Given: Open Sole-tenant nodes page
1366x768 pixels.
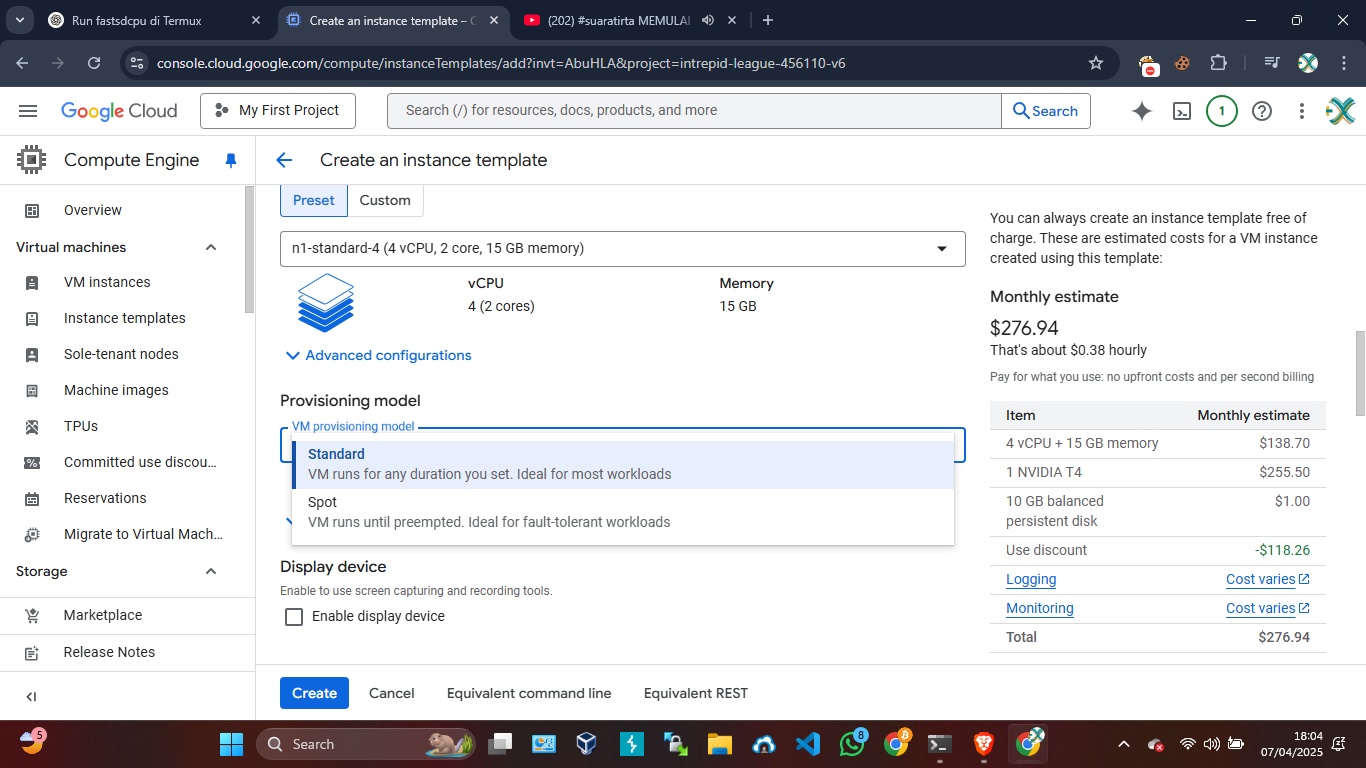Looking at the screenshot, I should tap(121, 354).
